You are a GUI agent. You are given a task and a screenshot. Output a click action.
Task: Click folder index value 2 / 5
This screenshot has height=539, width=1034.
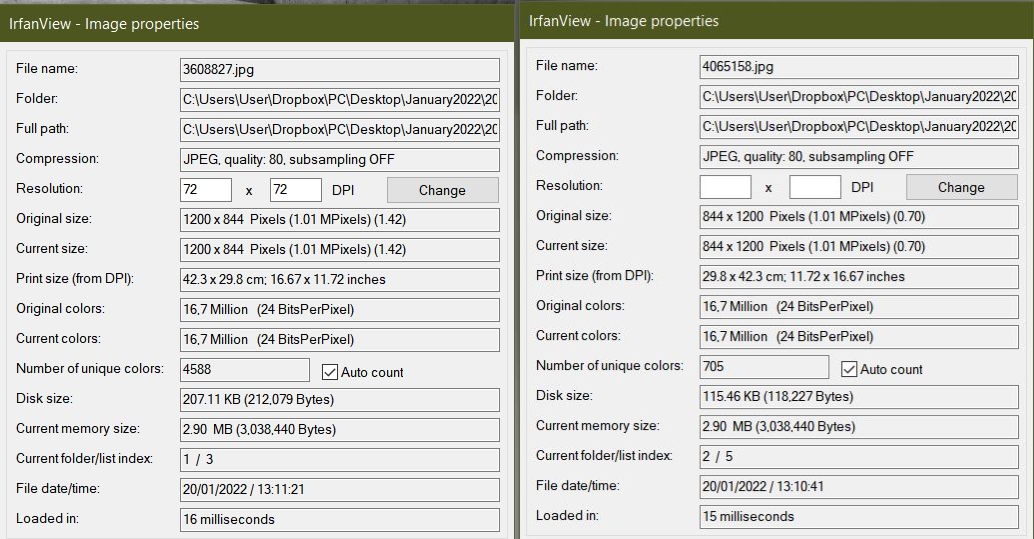pyautogui.click(x=859, y=457)
